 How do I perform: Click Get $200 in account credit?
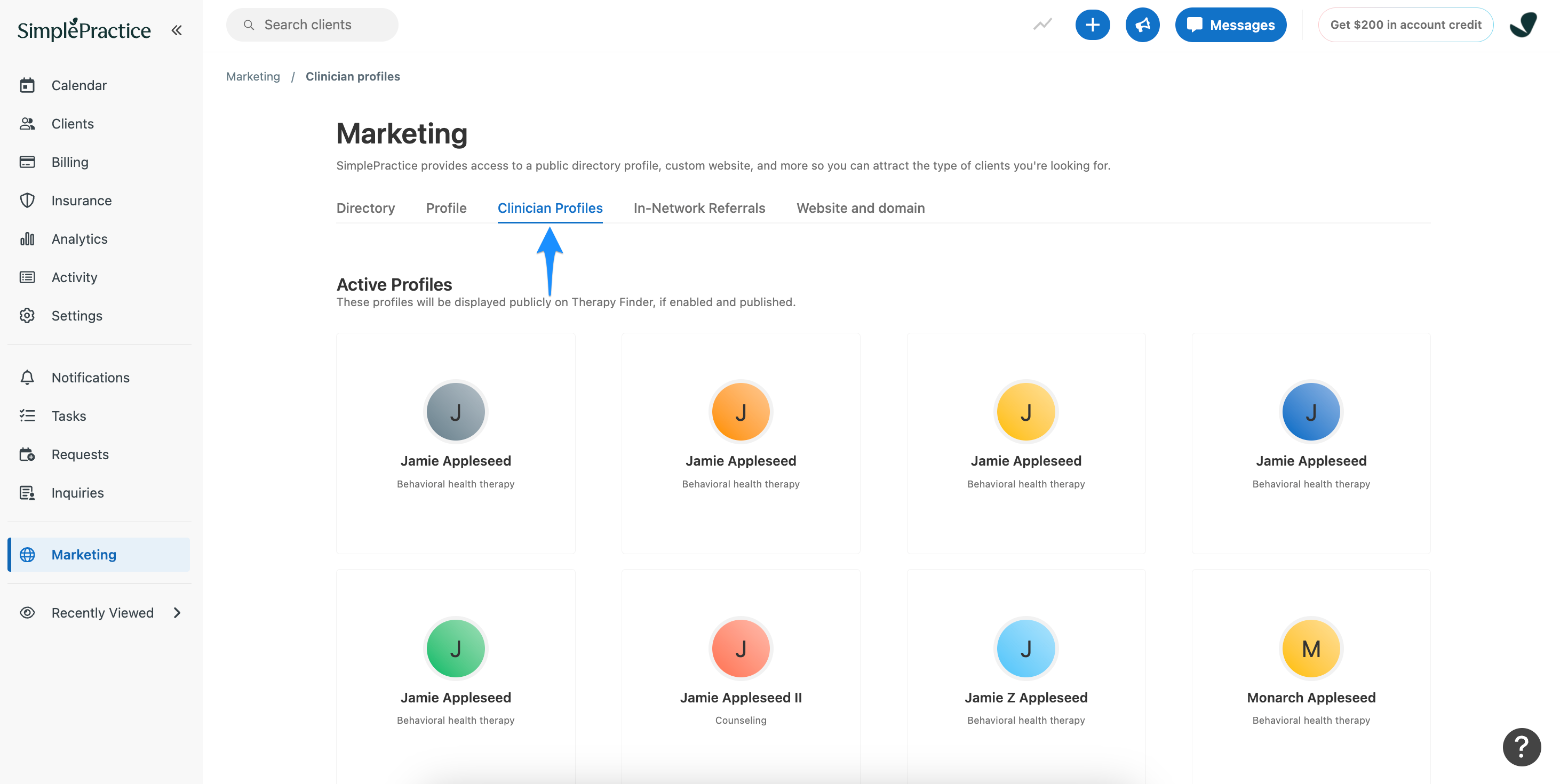click(x=1406, y=25)
